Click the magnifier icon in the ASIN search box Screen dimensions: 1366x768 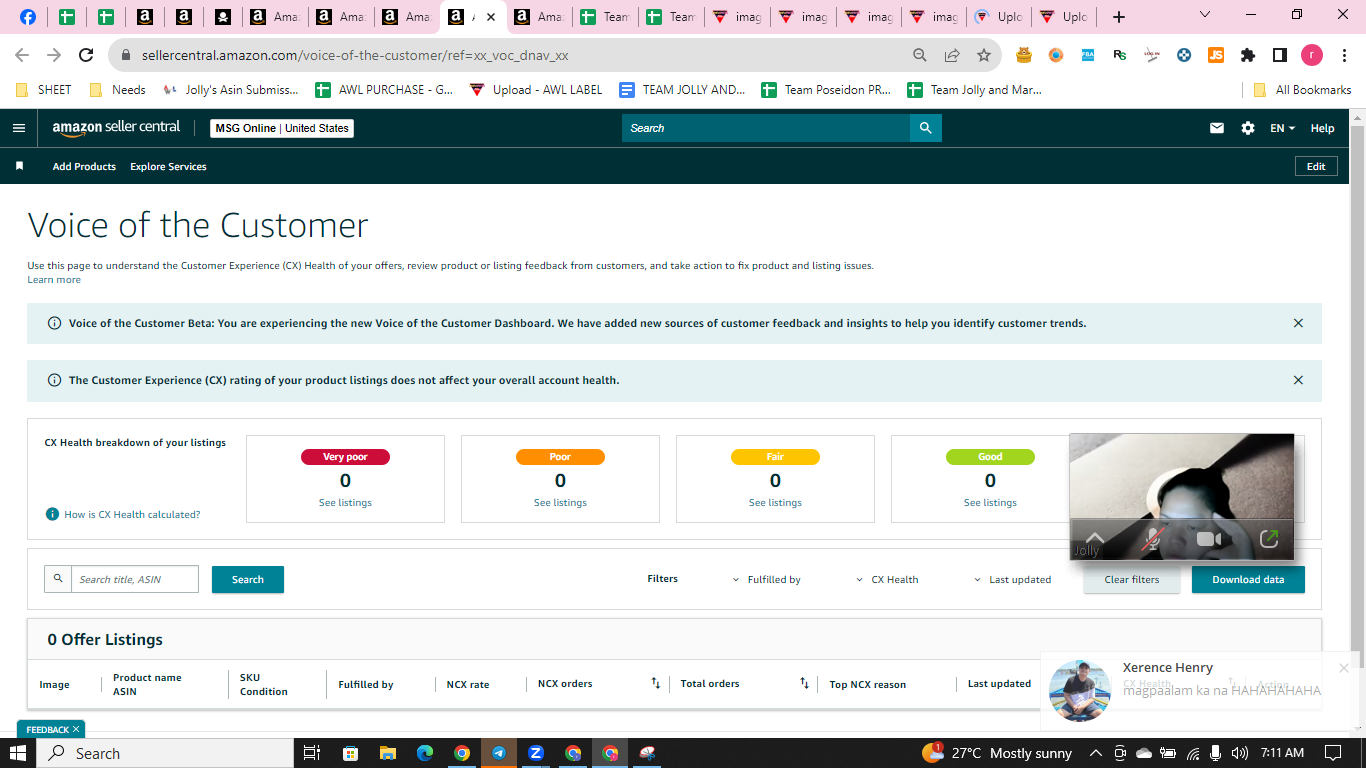point(58,579)
